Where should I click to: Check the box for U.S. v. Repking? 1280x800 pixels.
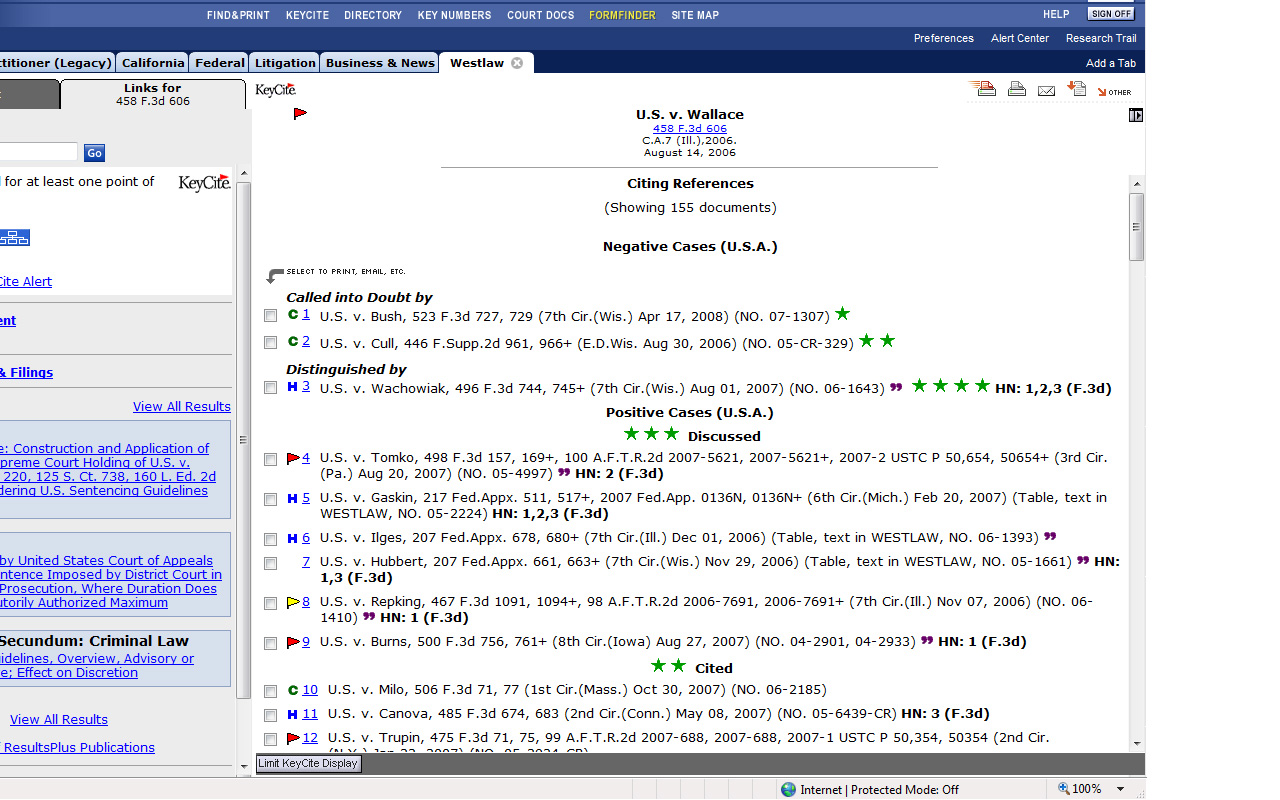pyautogui.click(x=270, y=604)
